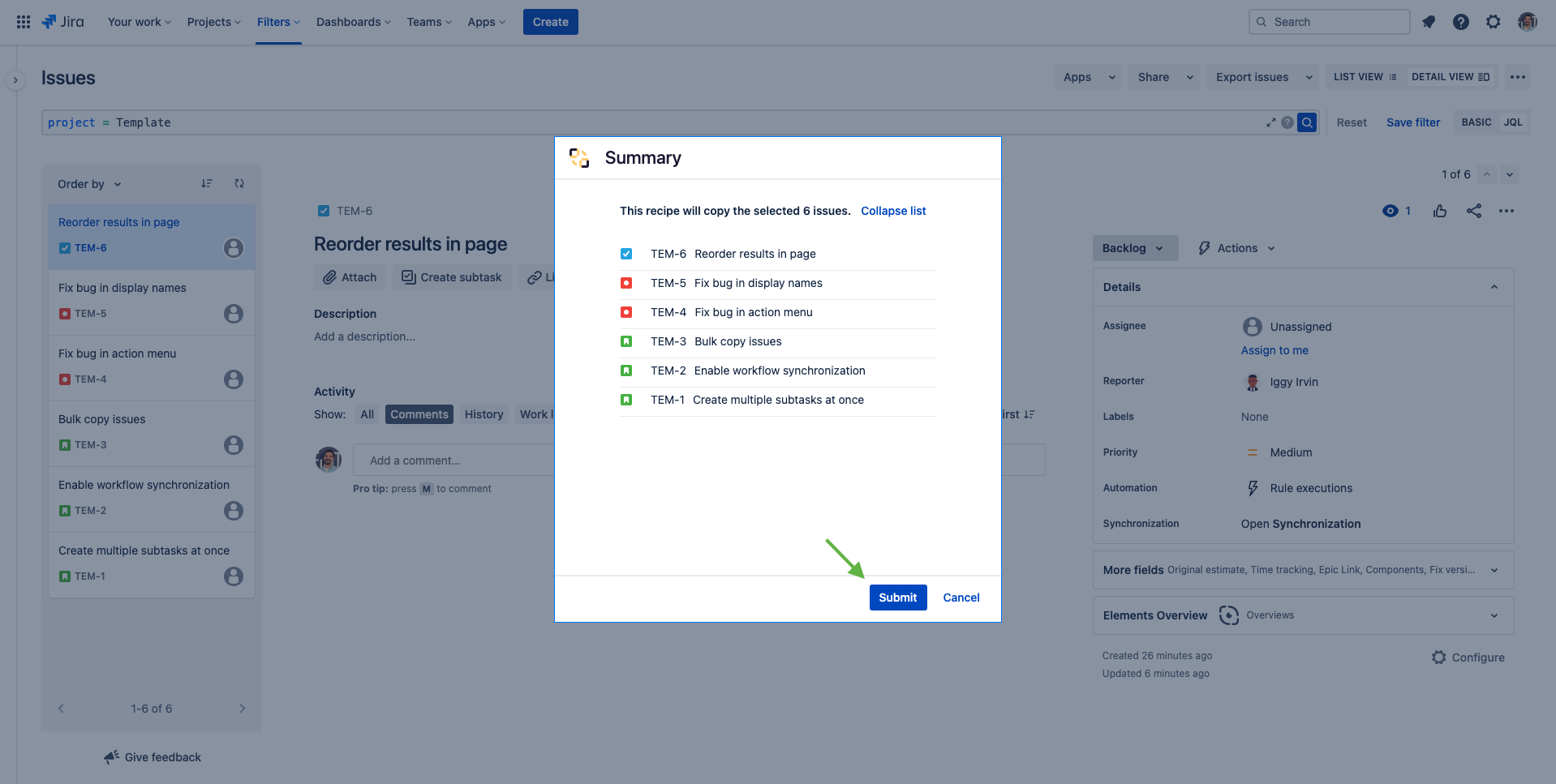Open the Backlog status dropdown
This screenshot has height=784, width=1556.
coord(1134,247)
